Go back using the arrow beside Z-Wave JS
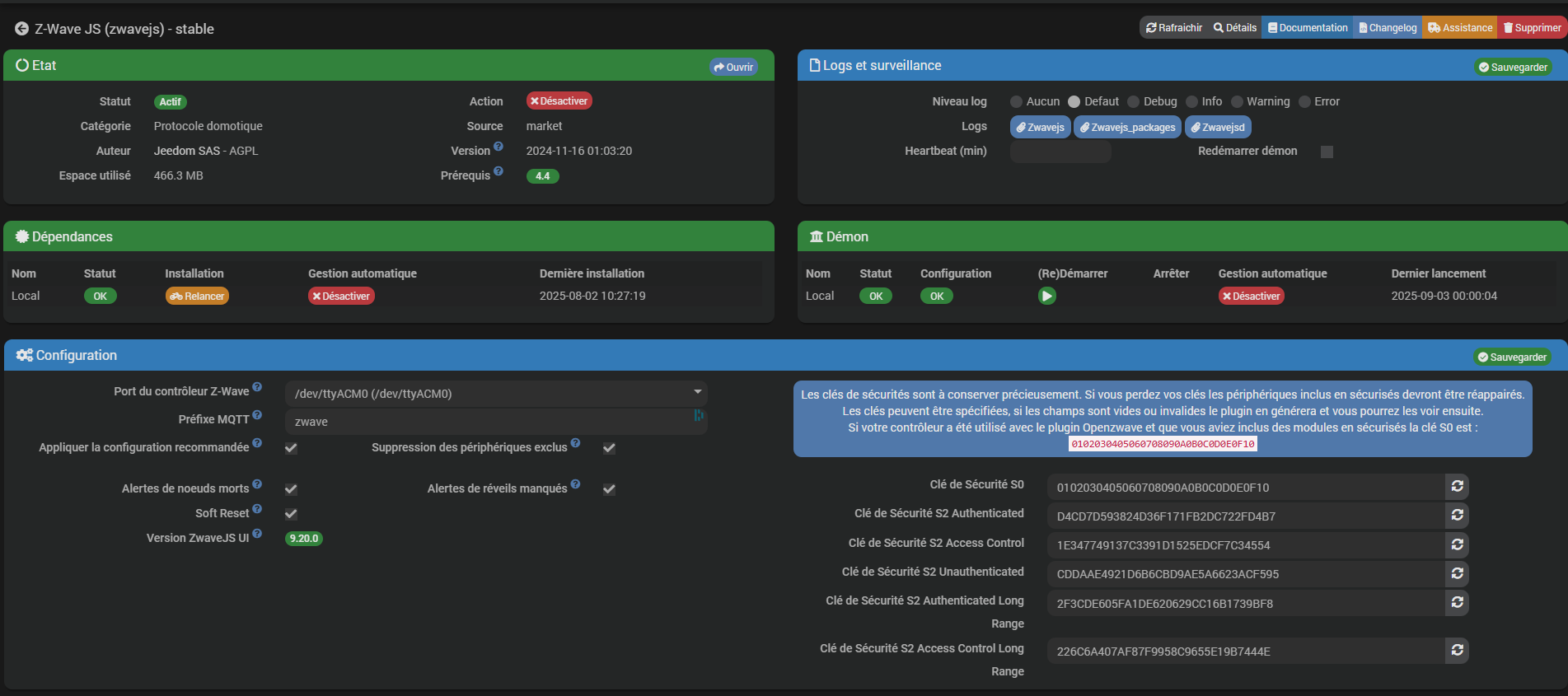Image resolution: width=1568 pixels, height=696 pixels. tap(21, 29)
